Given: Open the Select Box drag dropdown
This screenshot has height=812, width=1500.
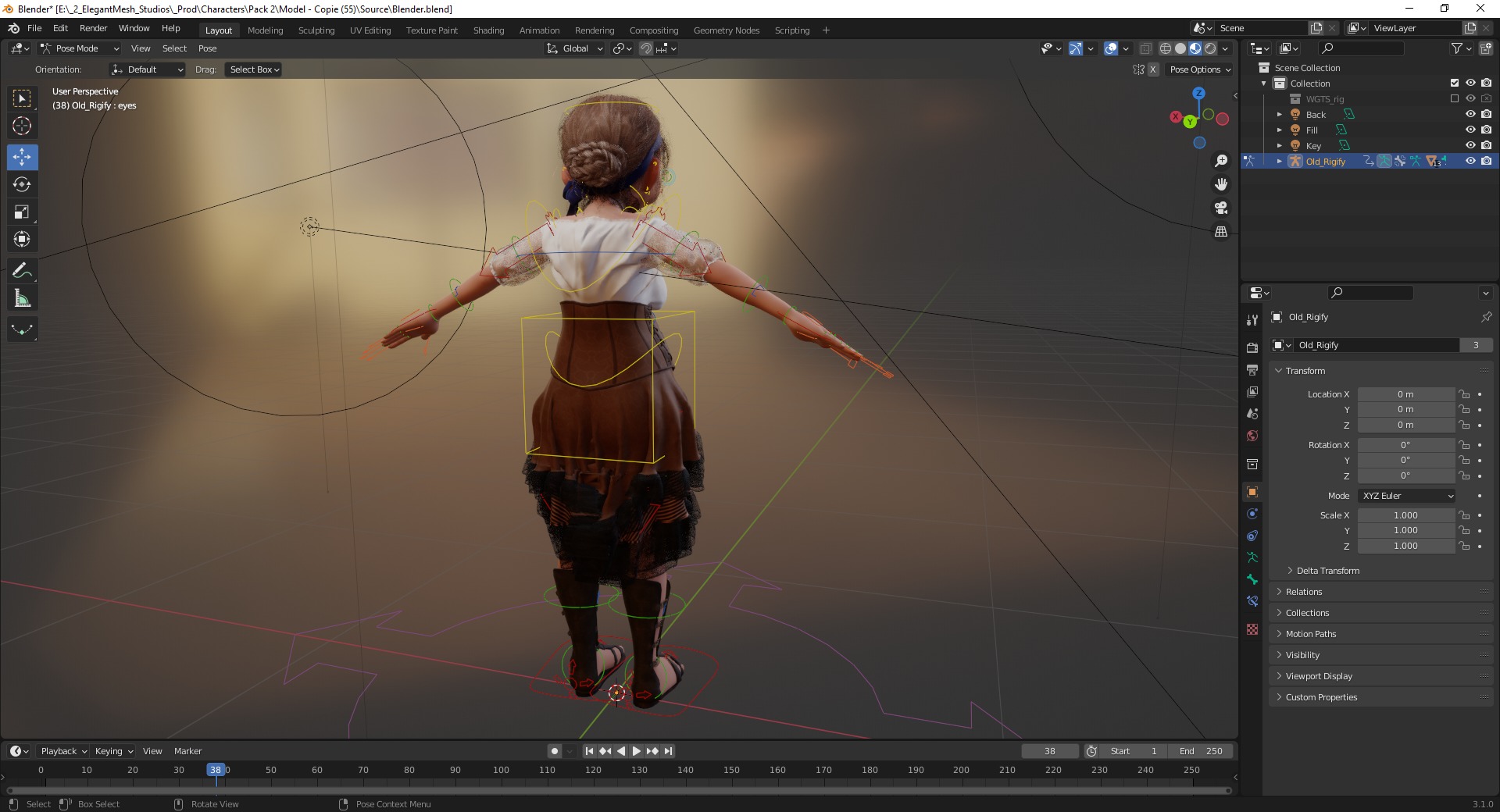Looking at the screenshot, I should pyautogui.click(x=254, y=69).
